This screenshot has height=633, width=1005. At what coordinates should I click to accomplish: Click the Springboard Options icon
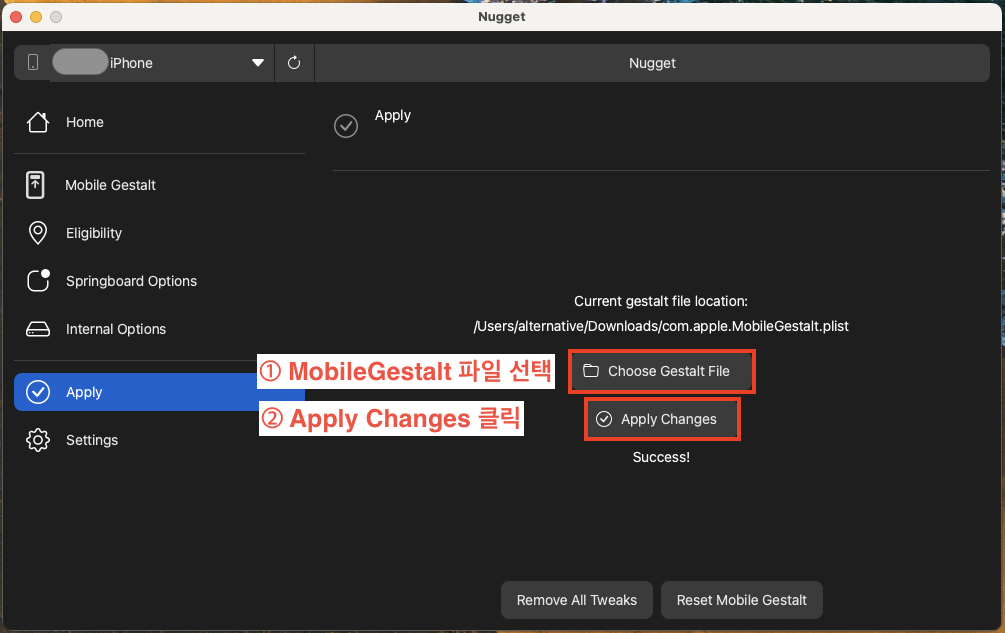[x=37, y=281]
